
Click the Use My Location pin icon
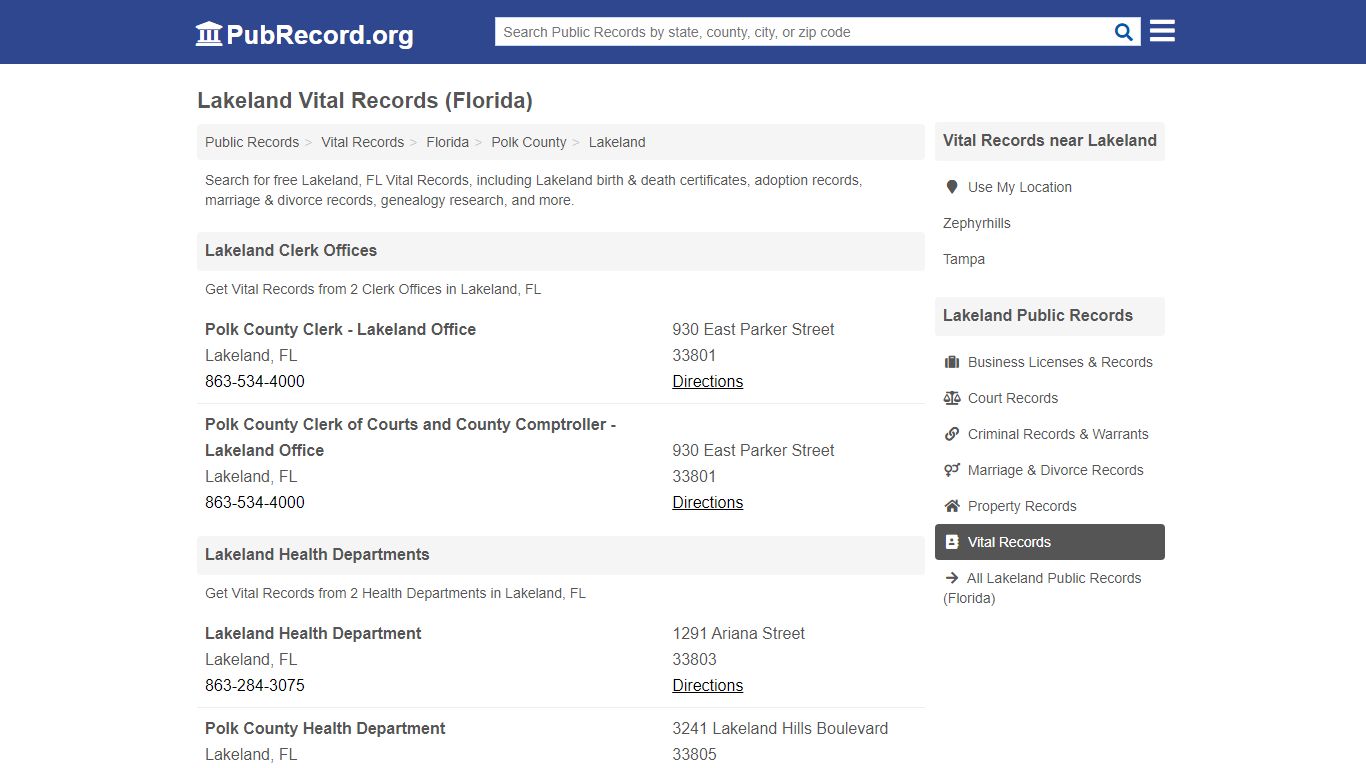point(952,187)
